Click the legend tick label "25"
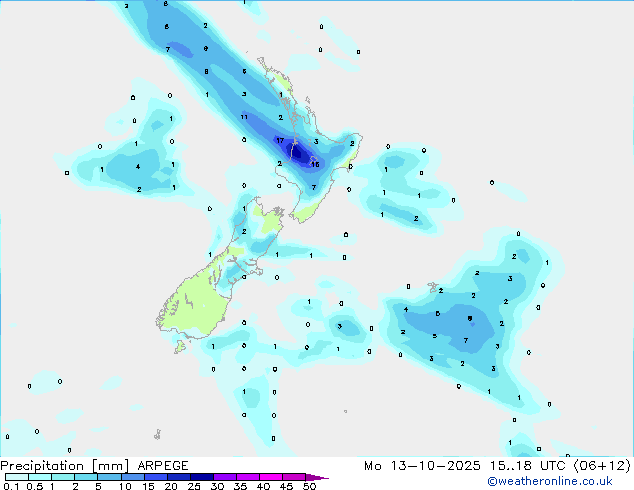 point(194,486)
